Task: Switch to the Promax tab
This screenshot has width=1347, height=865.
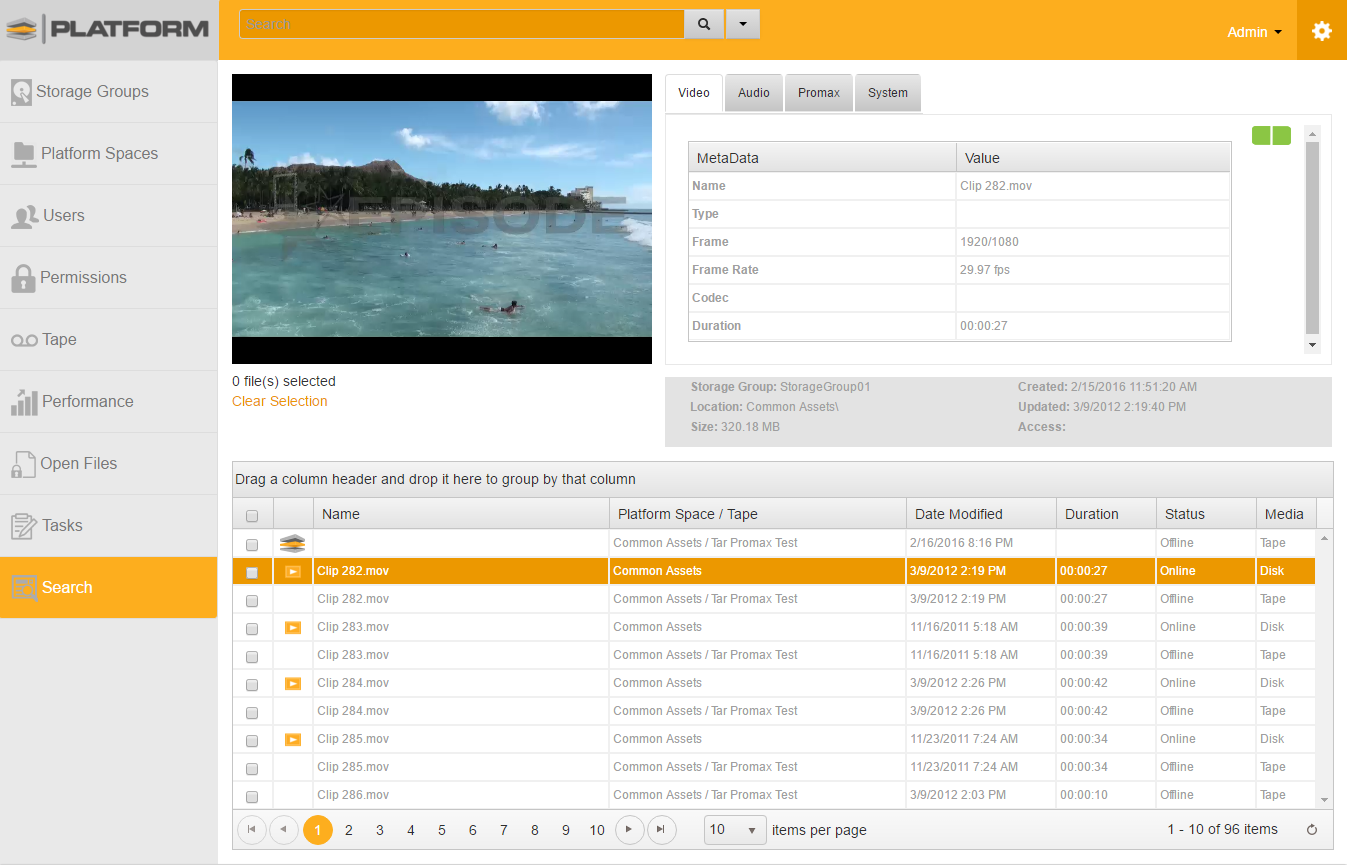Action: click(x=819, y=93)
